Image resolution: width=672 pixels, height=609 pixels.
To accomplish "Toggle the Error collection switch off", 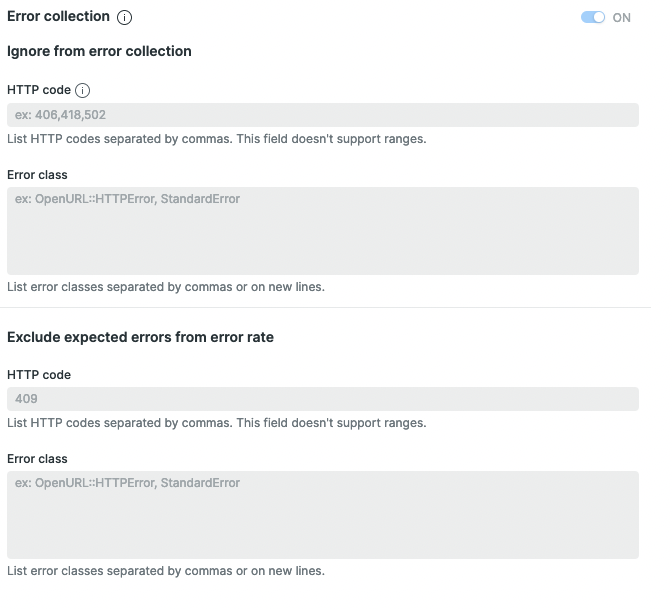I will point(593,17).
